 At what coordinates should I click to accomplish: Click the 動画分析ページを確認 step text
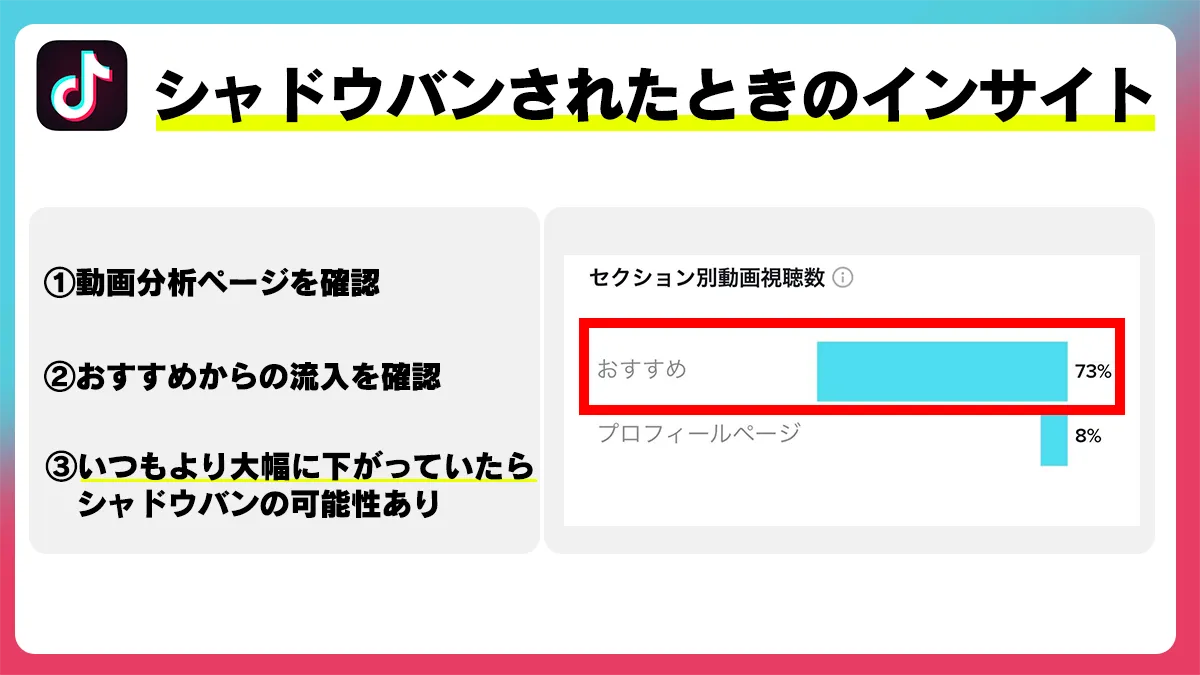tap(227, 284)
